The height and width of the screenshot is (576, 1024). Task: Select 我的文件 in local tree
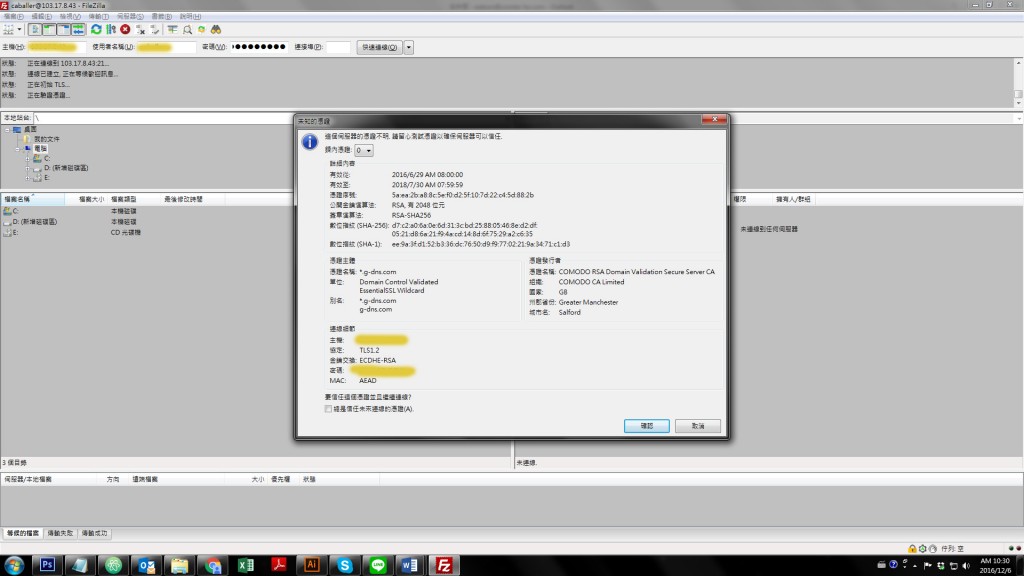tap(46, 139)
